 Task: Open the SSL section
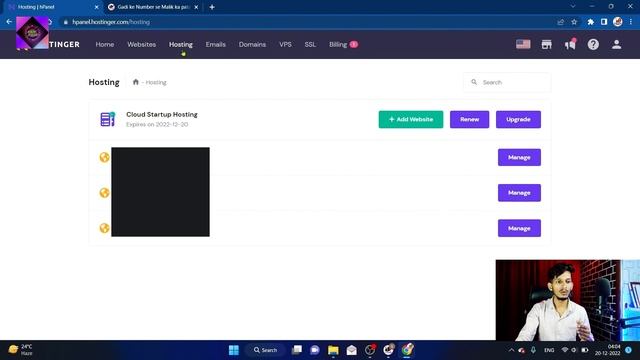(x=310, y=44)
